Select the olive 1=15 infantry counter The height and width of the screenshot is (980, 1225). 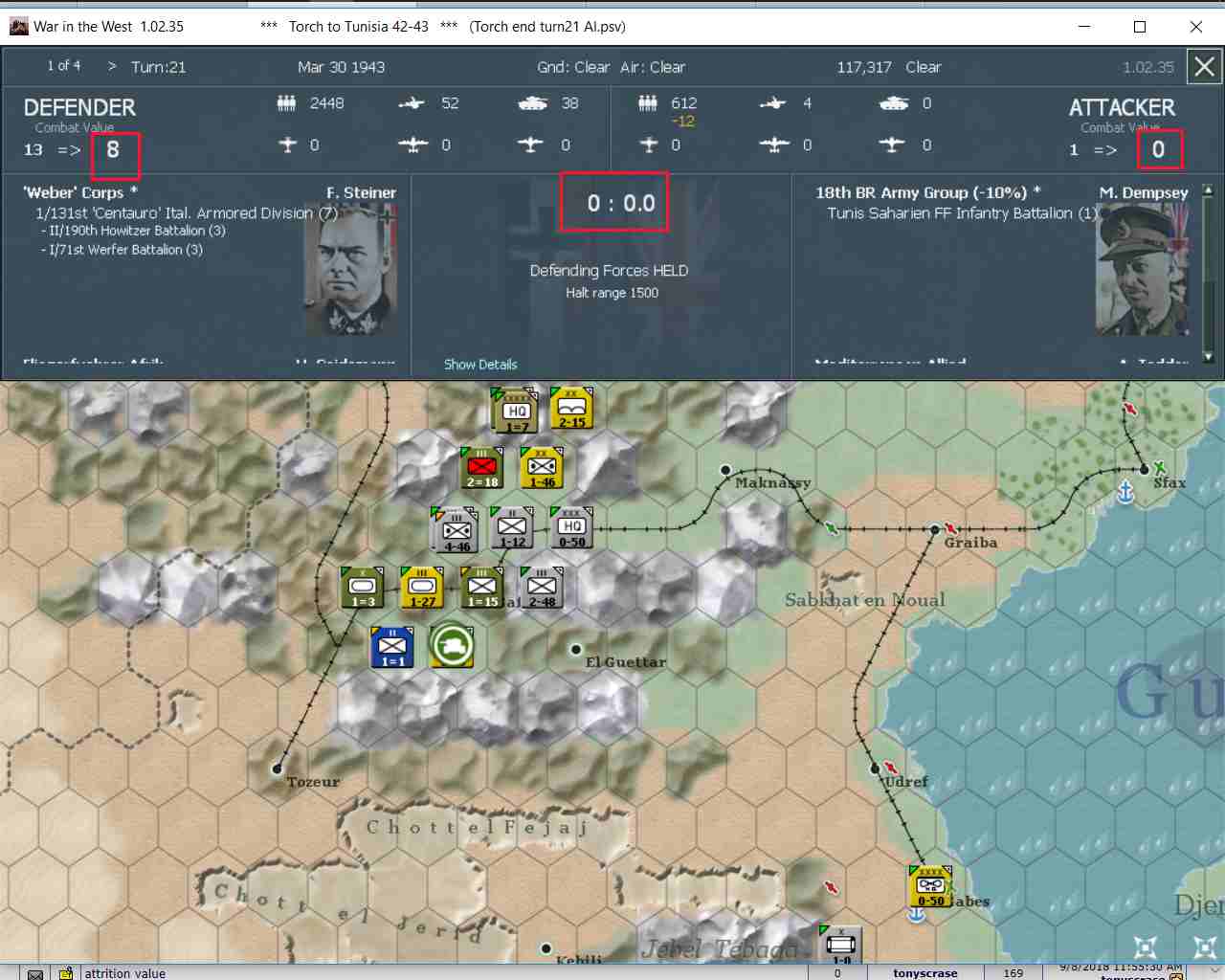click(482, 588)
